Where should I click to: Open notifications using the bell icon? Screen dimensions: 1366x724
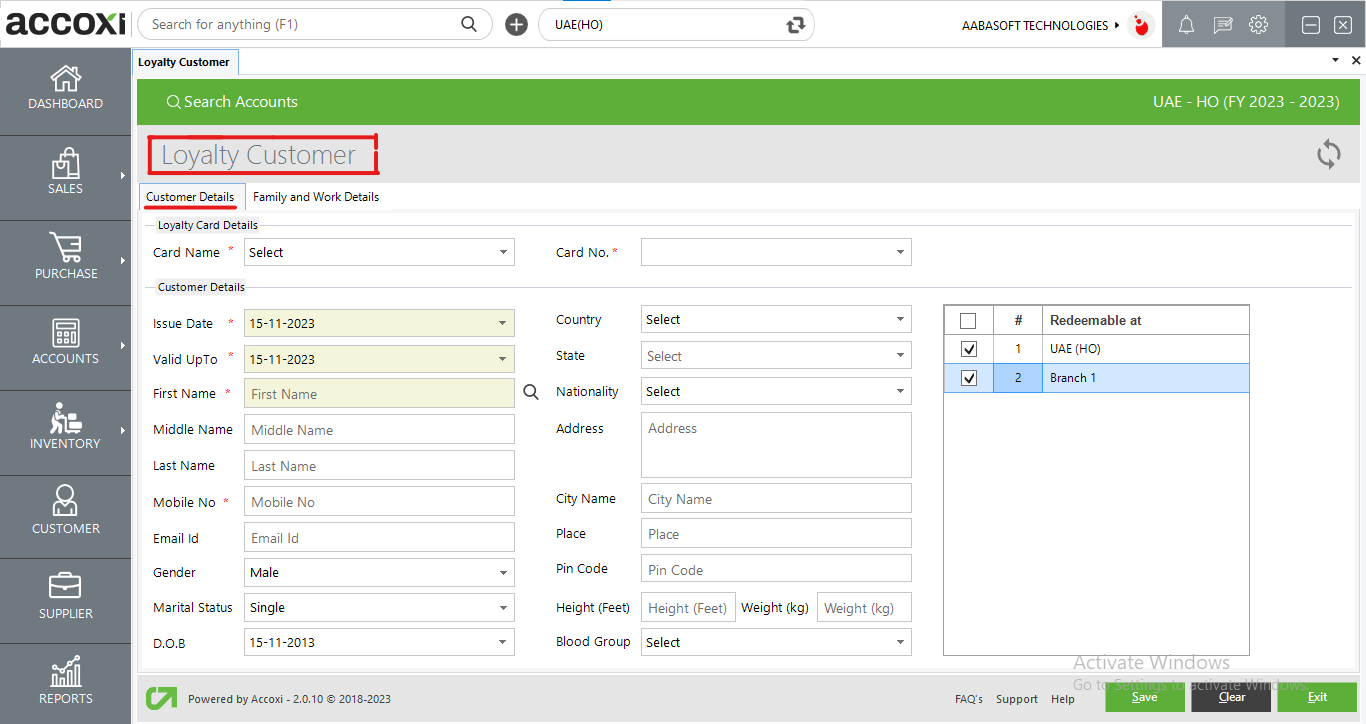(x=1186, y=24)
